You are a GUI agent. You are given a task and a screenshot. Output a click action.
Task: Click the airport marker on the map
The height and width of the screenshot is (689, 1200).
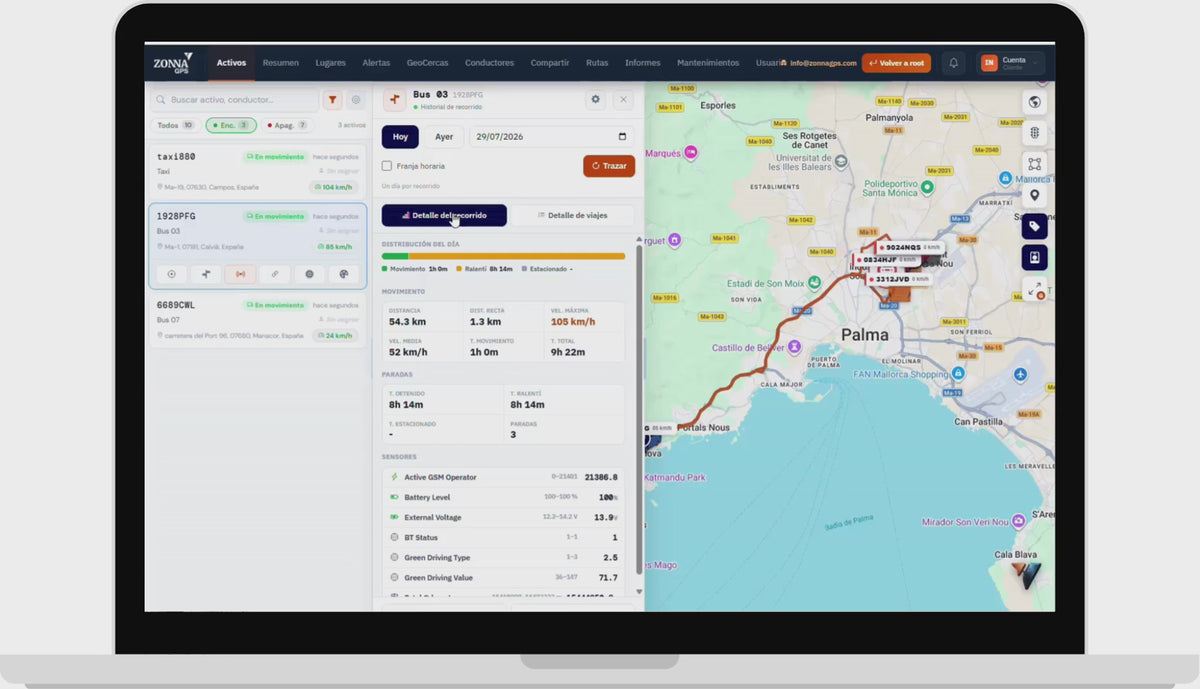(x=1020, y=375)
